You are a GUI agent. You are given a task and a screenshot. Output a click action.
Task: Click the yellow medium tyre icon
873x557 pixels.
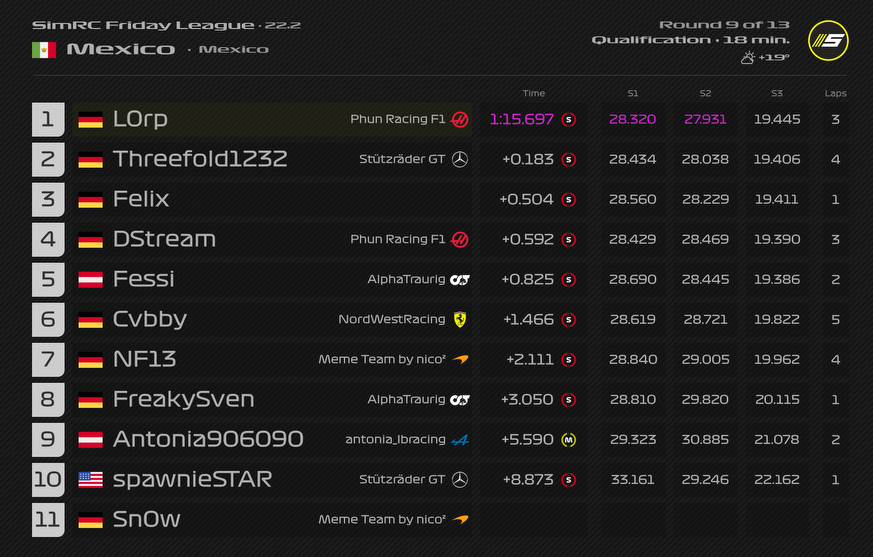(569, 439)
